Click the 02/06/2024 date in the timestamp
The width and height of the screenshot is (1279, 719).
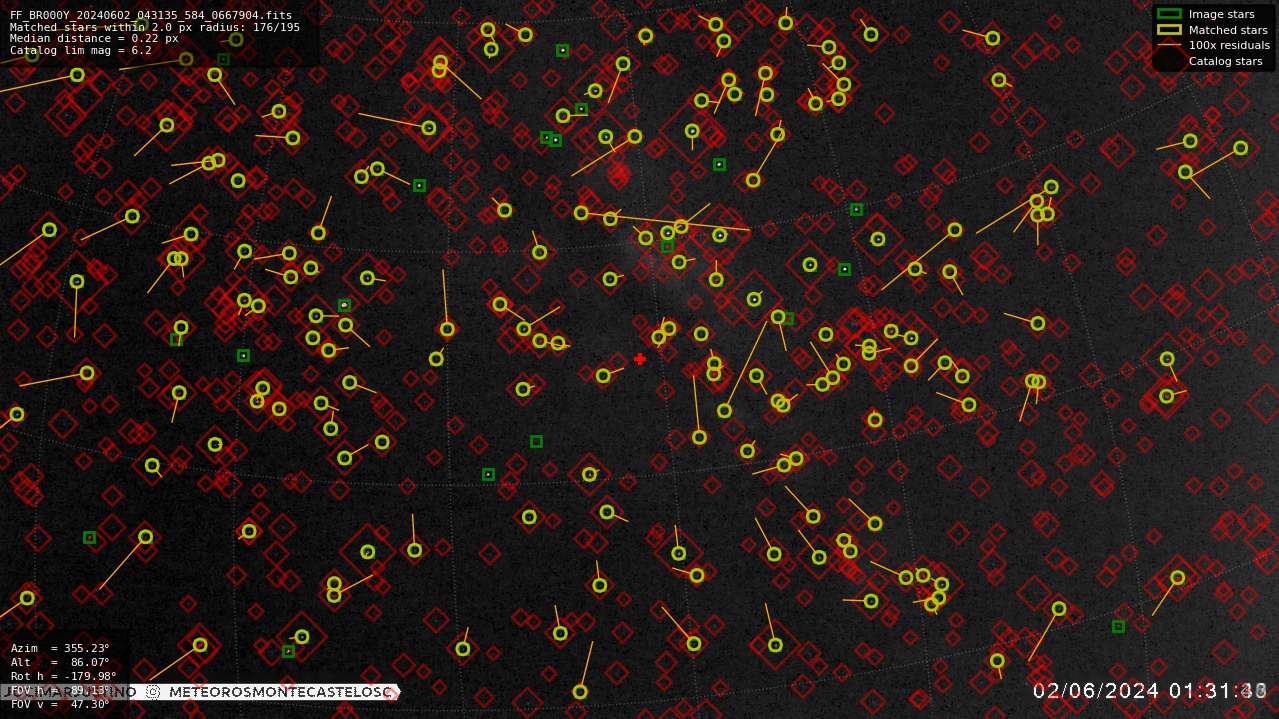pyautogui.click(x=1096, y=691)
